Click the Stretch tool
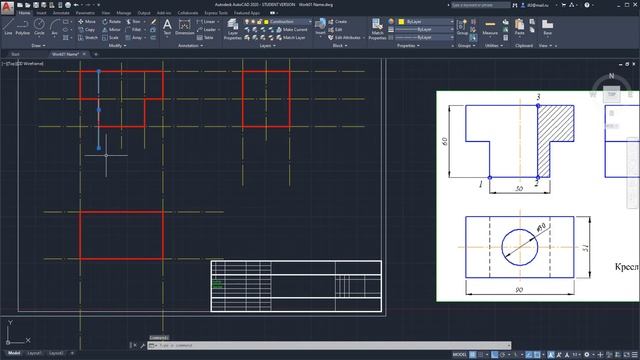 pyautogui.click(x=87, y=38)
